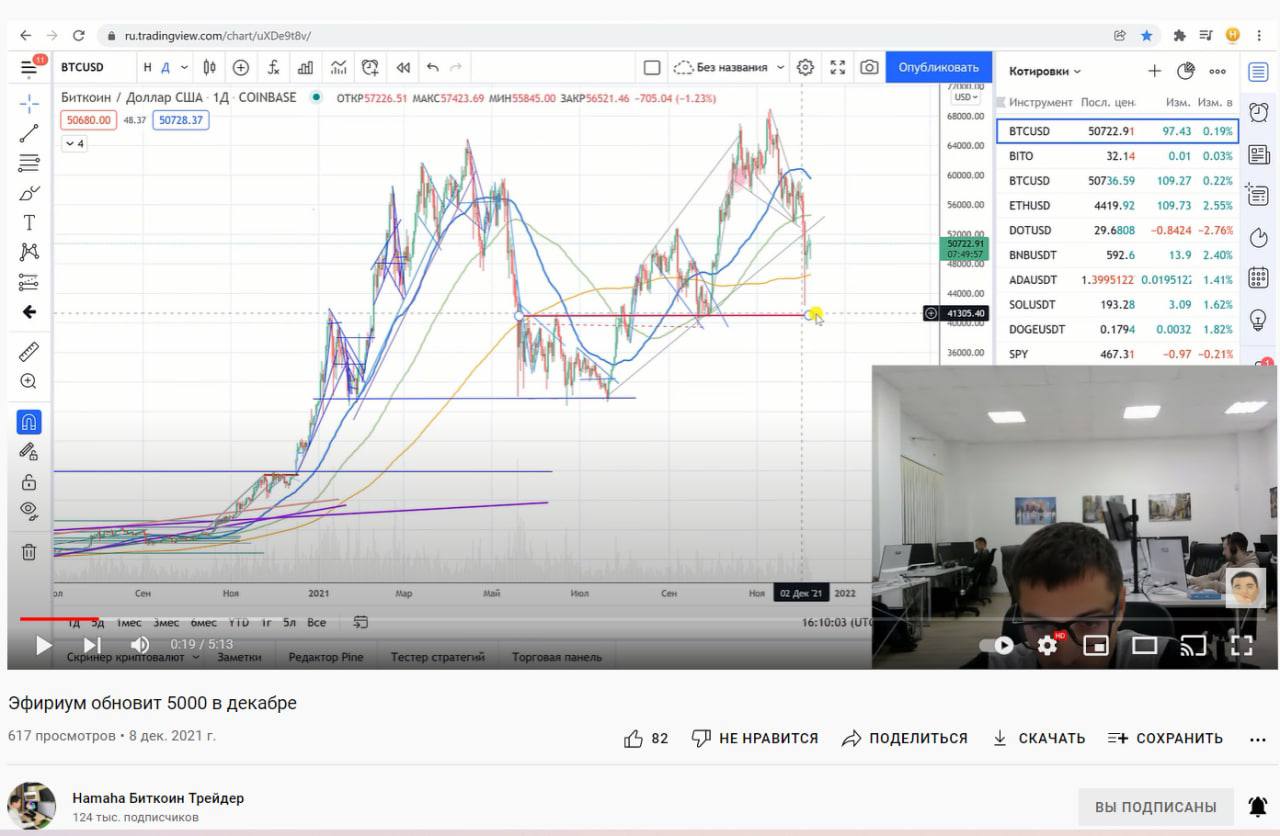Select the crosshair cursor tool
The width and height of the screenshot is (1280, 836).
[x=29, y=103]
